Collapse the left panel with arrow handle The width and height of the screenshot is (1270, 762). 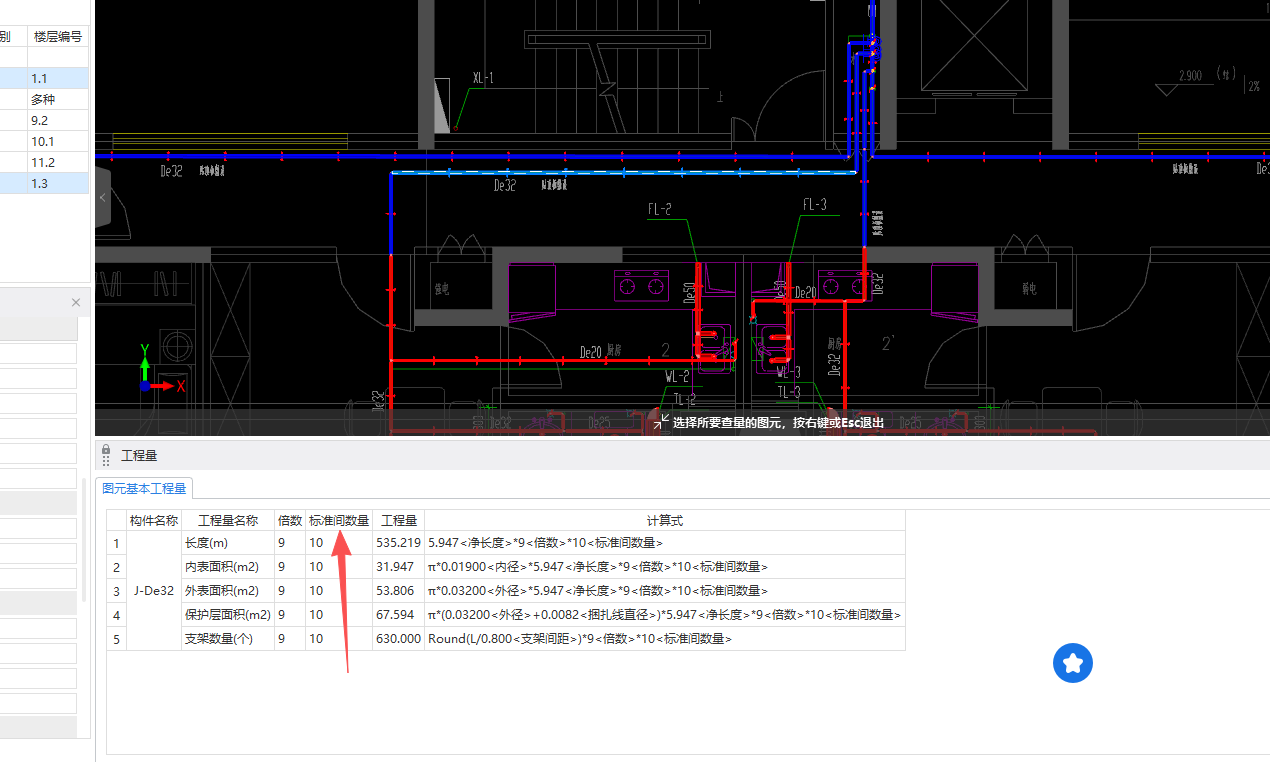pos(103,199)
